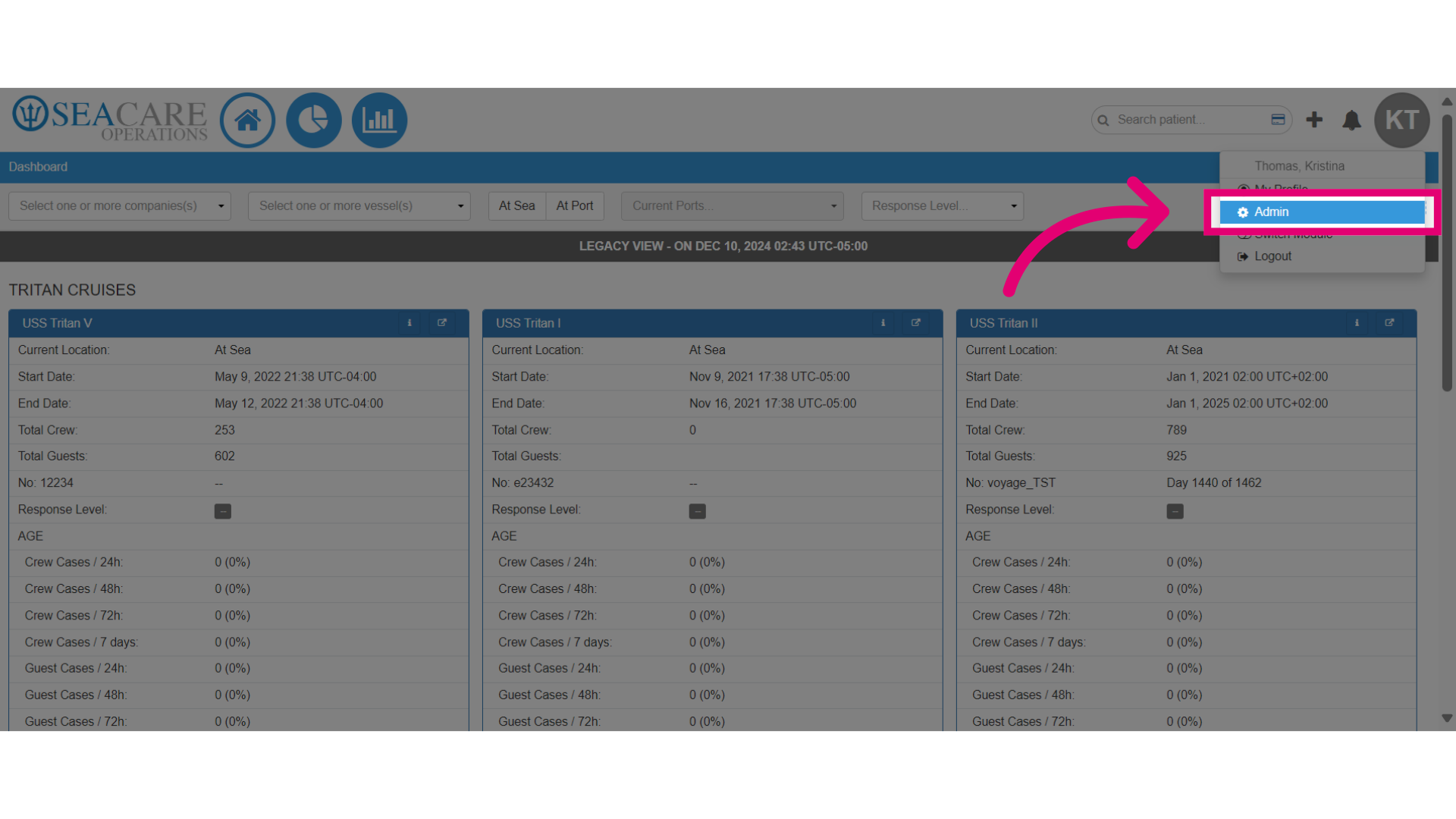Viewport: 1456px width, 819px height.
Task: Click Thomas, Kristina user name entry
Action: [1299, 166]
